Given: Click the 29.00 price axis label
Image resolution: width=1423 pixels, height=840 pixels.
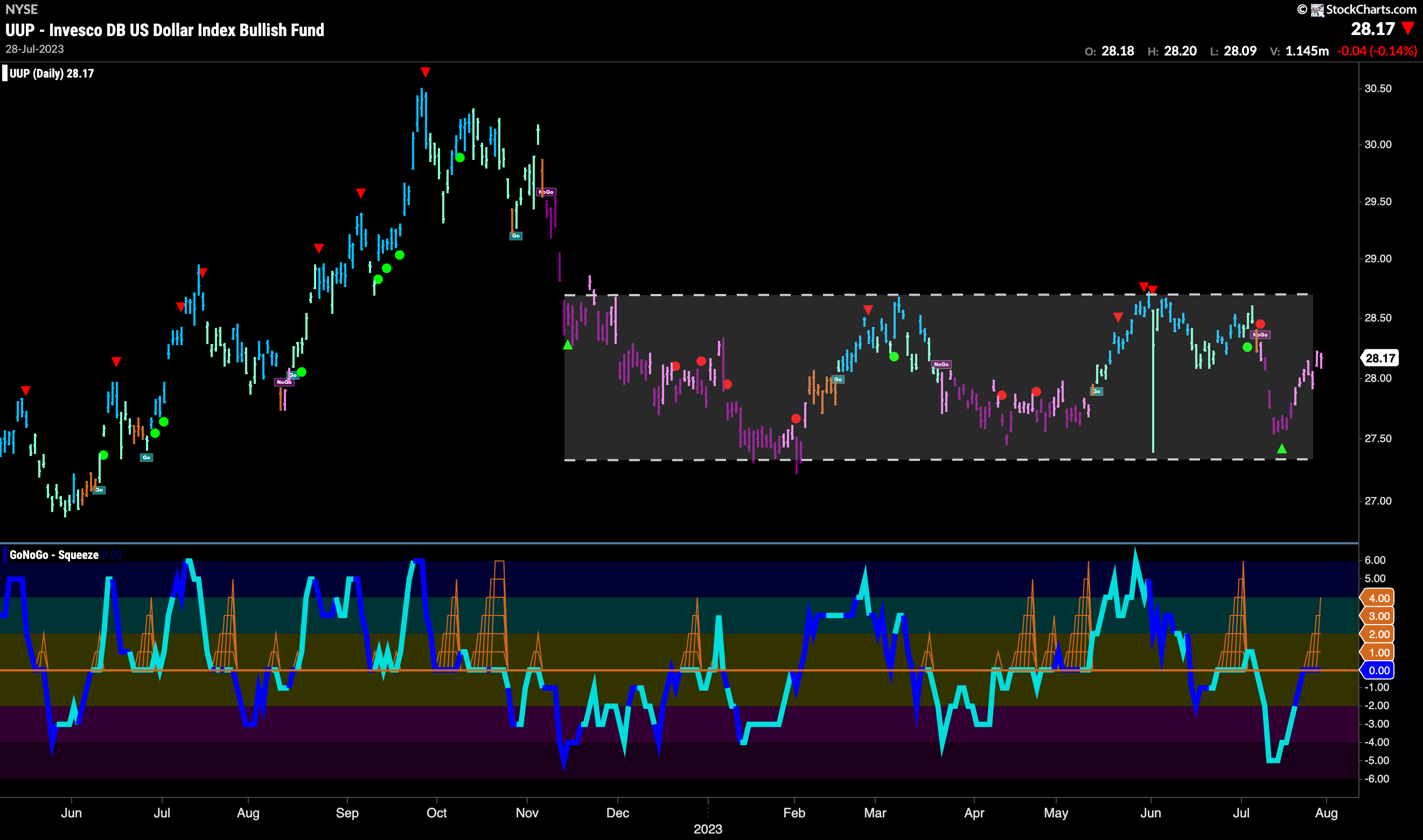Looking at the screenshot, I should (x=1378, y=258).
